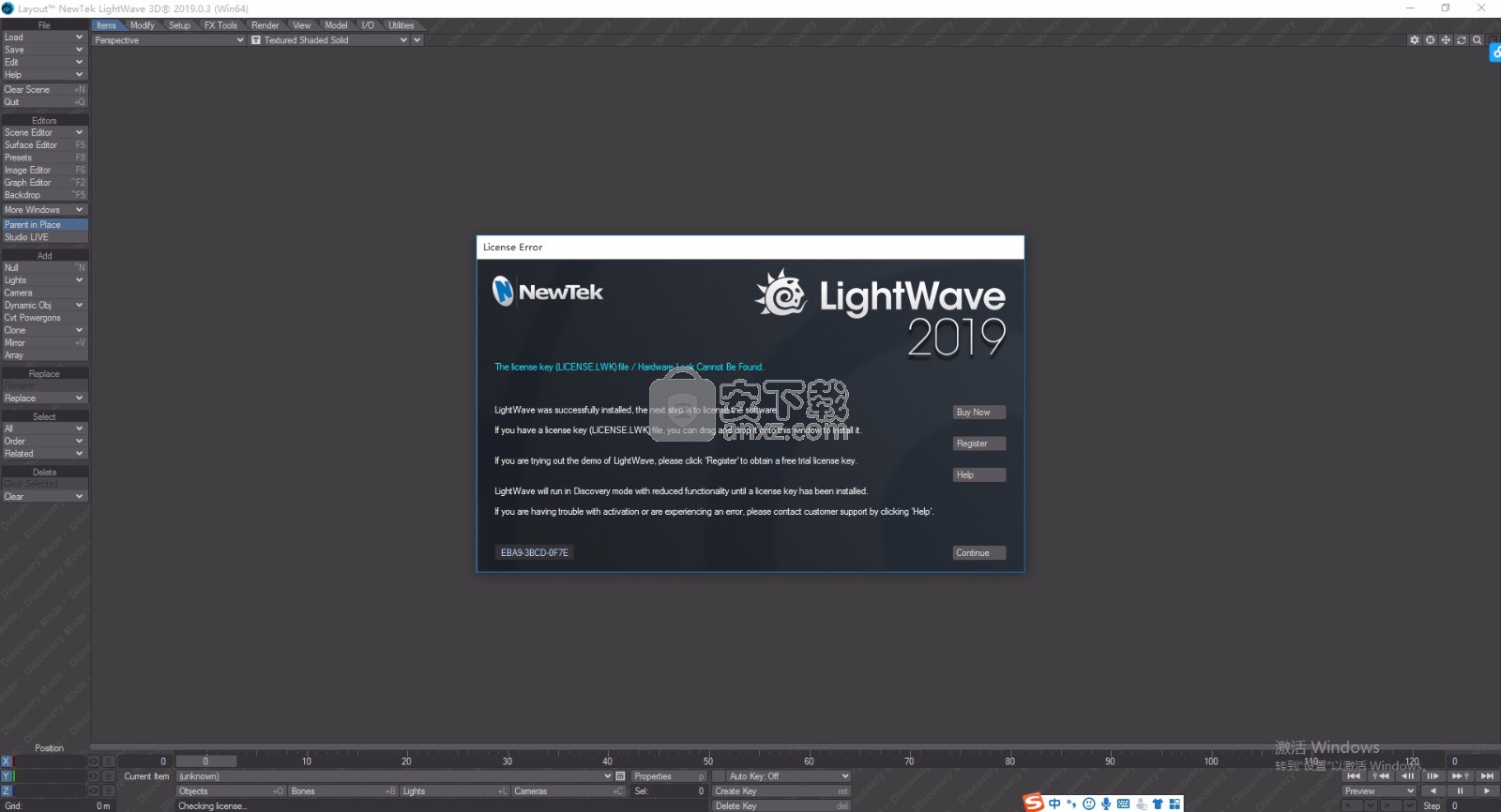The height and width of the screenshot is (812, 1501).
Task: Switch the Sogou Chinese mode indicator
Action: tap(1054, 804)
